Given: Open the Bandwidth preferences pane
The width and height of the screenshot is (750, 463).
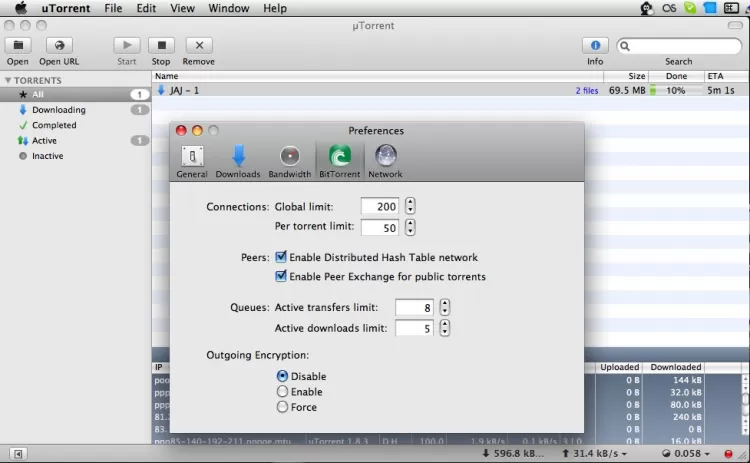Looking at the screenshot, I should tap(289, 162).
